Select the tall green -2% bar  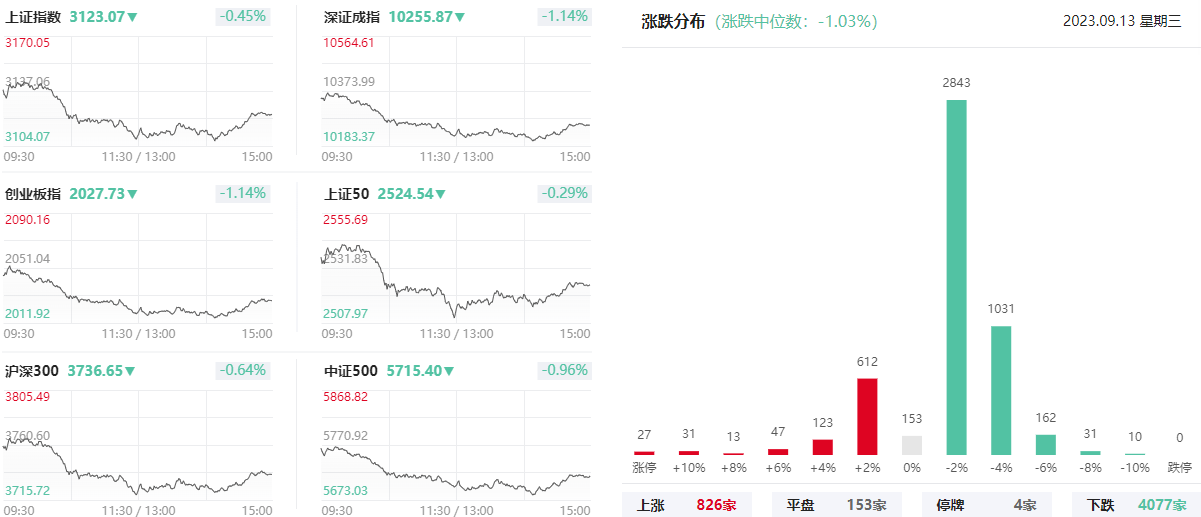(x=957, y=277)
